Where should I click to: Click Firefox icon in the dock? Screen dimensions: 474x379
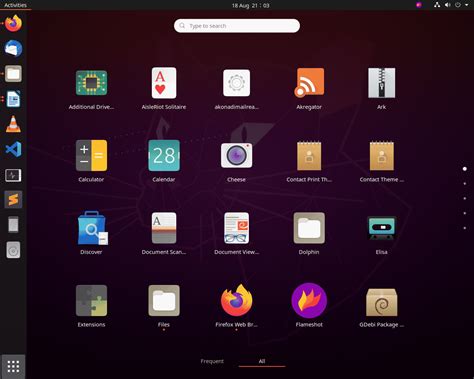click(x=13, y=23)
